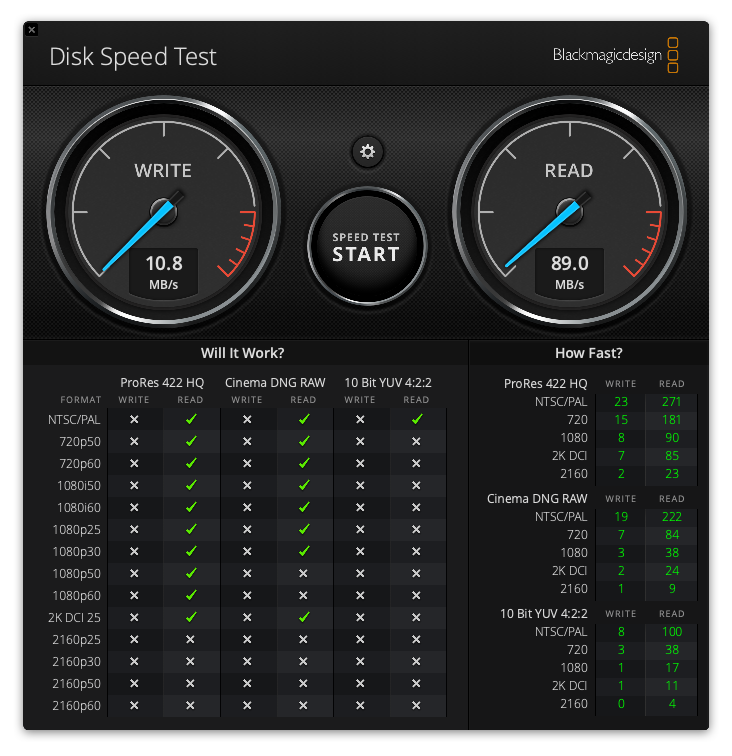
Task: Click 10 Bit YUV 2160 write value 0
Action: [621, 704]
